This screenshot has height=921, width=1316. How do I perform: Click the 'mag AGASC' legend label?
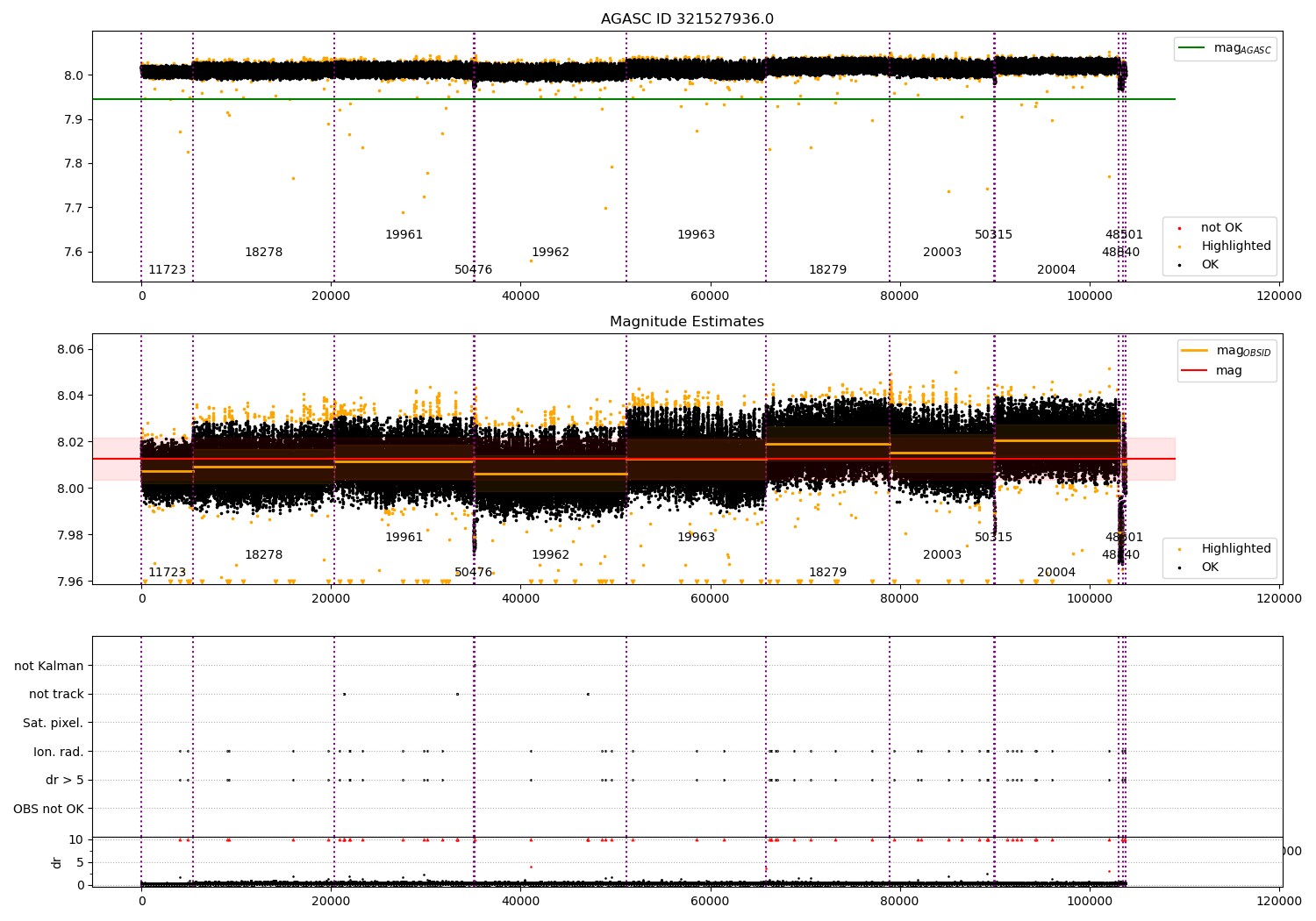[1242, 49]
